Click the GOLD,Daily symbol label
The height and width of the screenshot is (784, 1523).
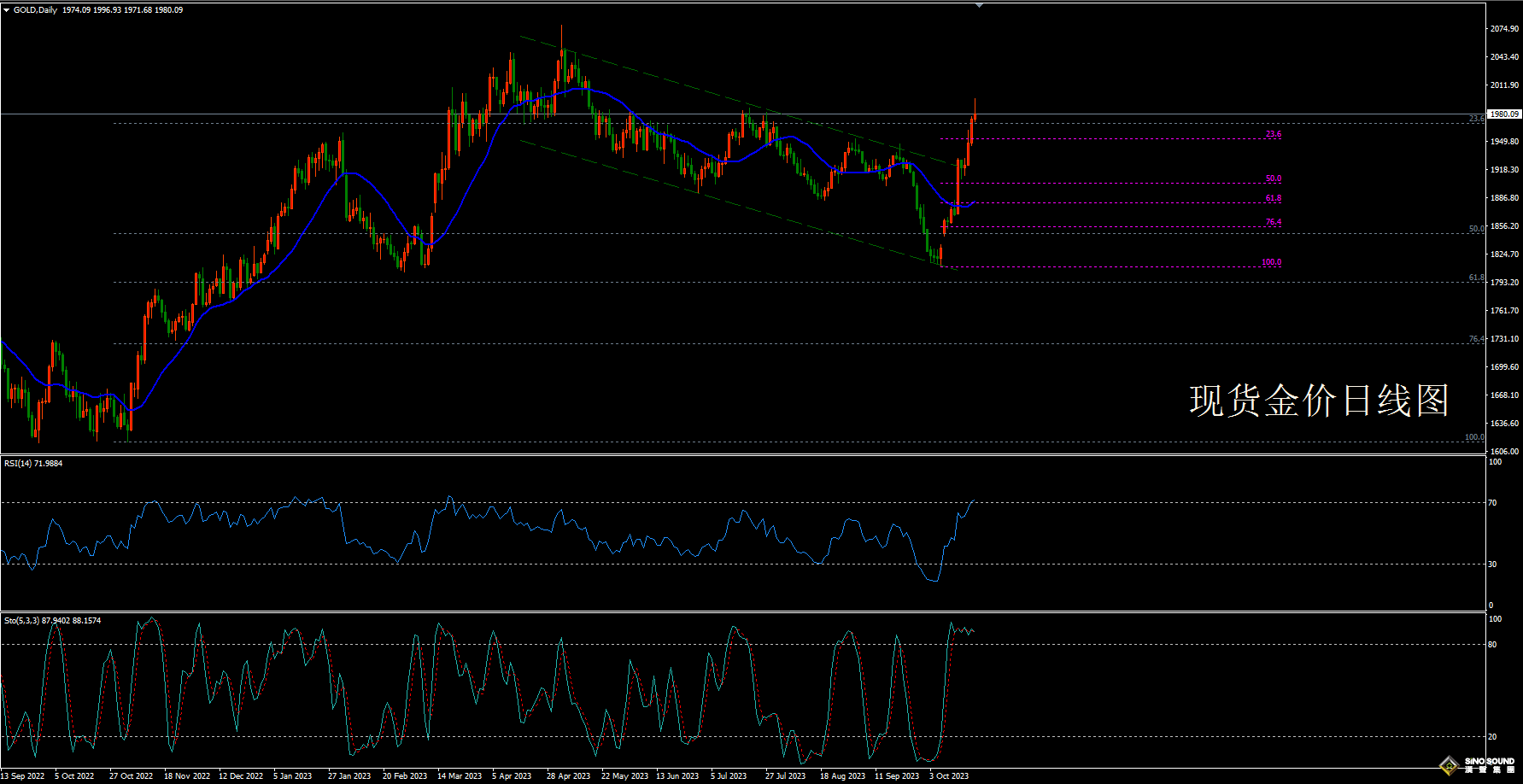(35, 10)
